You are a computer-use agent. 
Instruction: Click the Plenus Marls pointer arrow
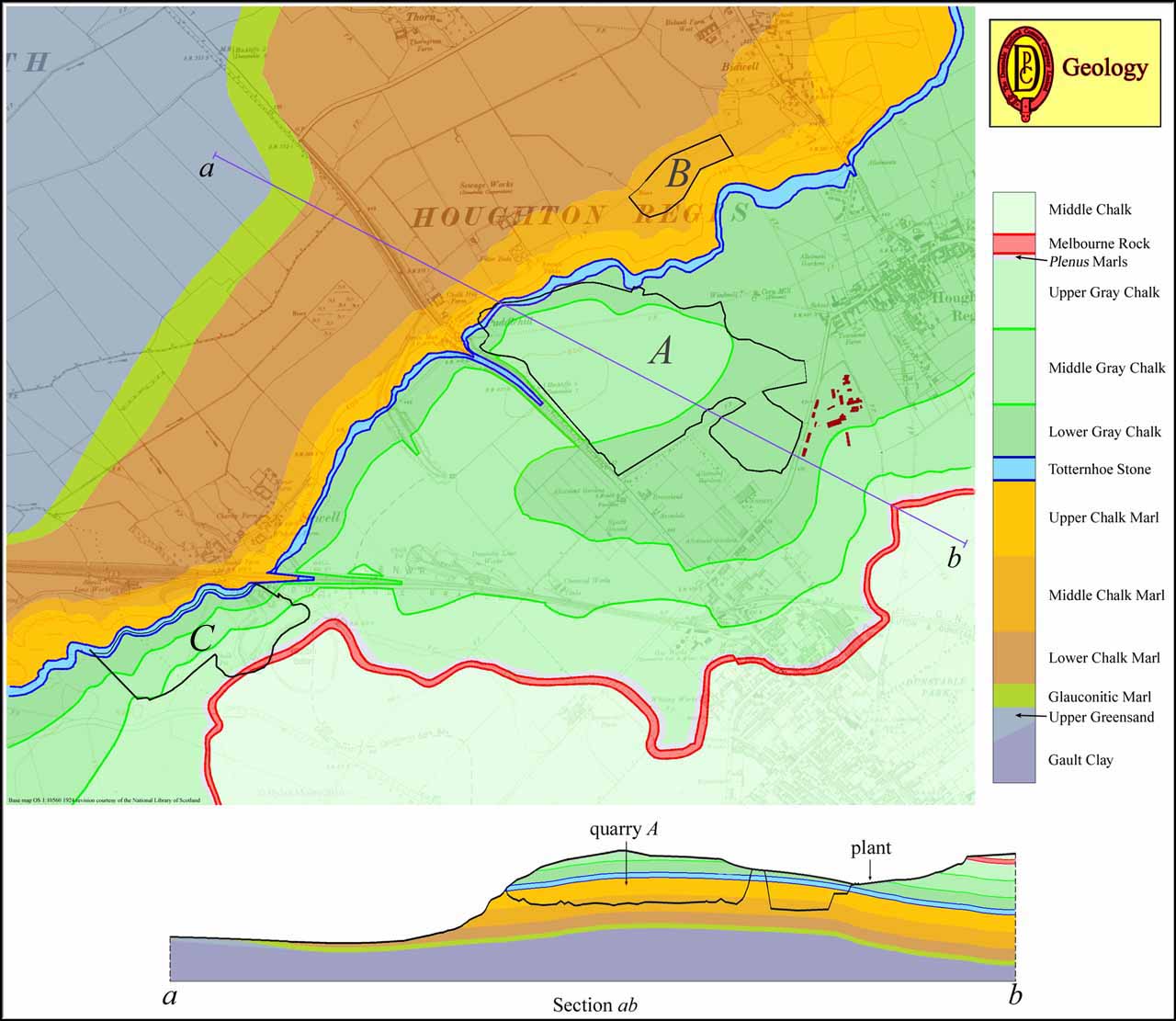(1031, 260)
